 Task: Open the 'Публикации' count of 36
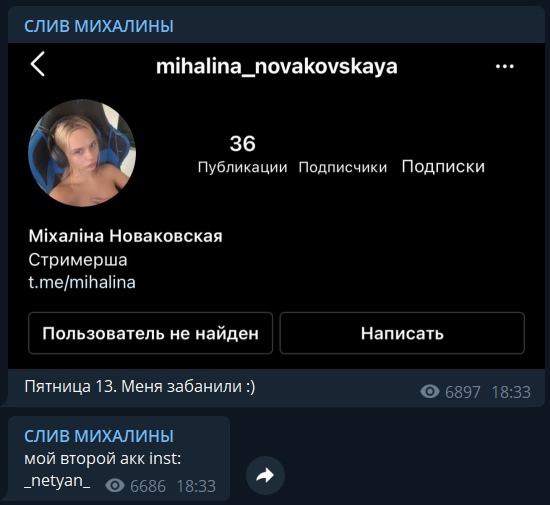(x=242, y=154)
